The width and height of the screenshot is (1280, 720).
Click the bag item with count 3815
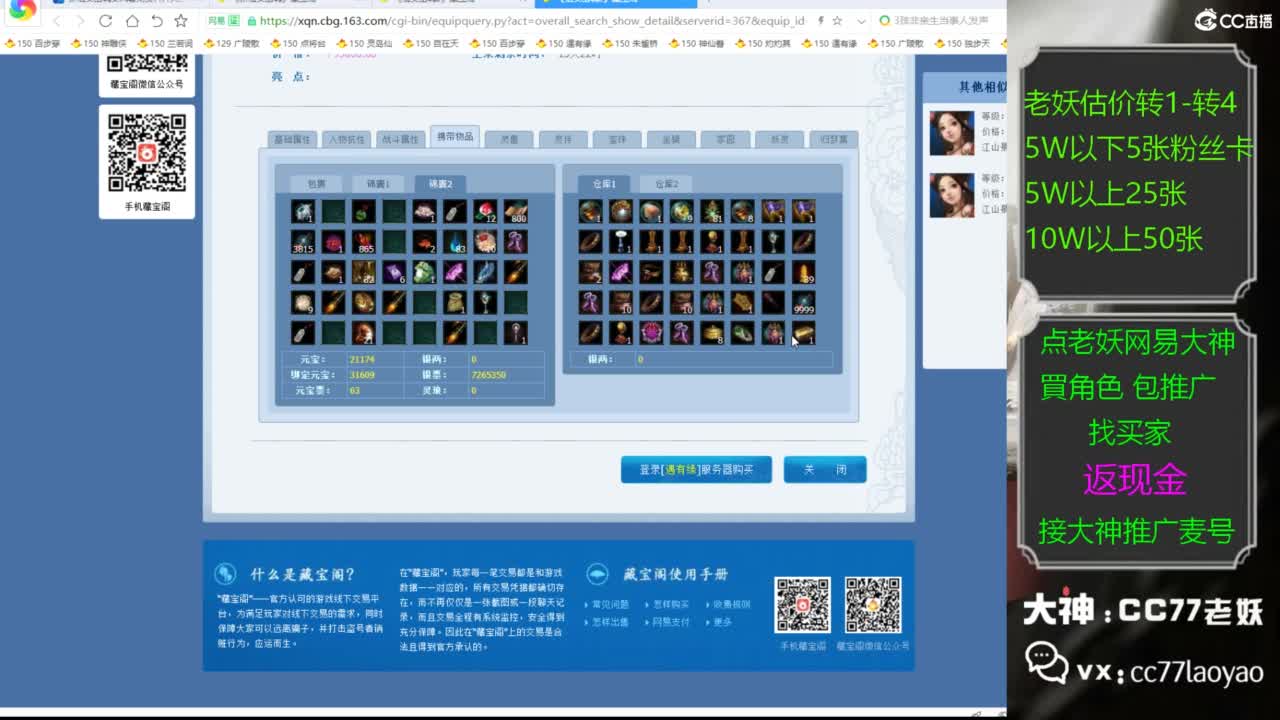tap(303, 241)
